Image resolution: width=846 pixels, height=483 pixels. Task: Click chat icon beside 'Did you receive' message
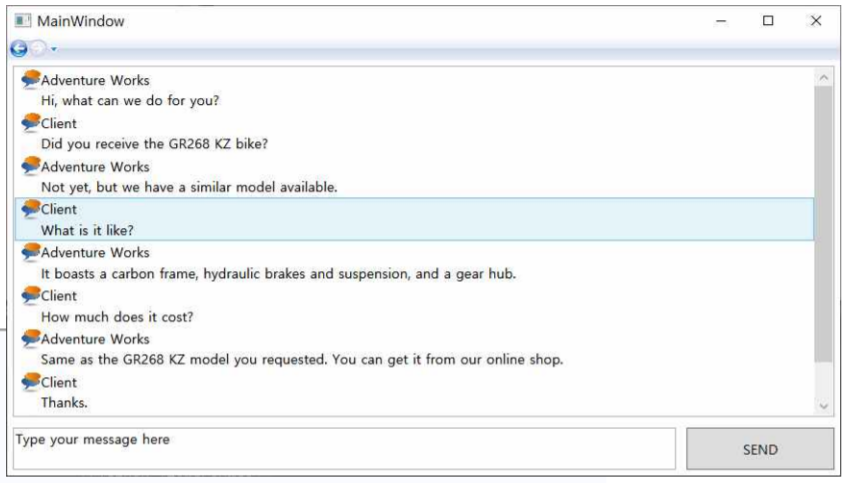31,123
